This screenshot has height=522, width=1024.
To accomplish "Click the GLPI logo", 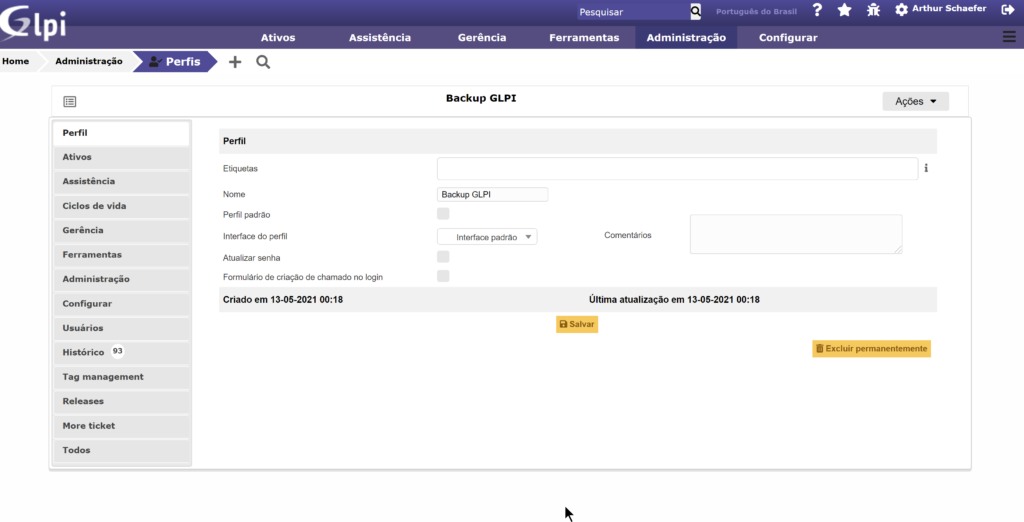I will [x=33, y=24].
